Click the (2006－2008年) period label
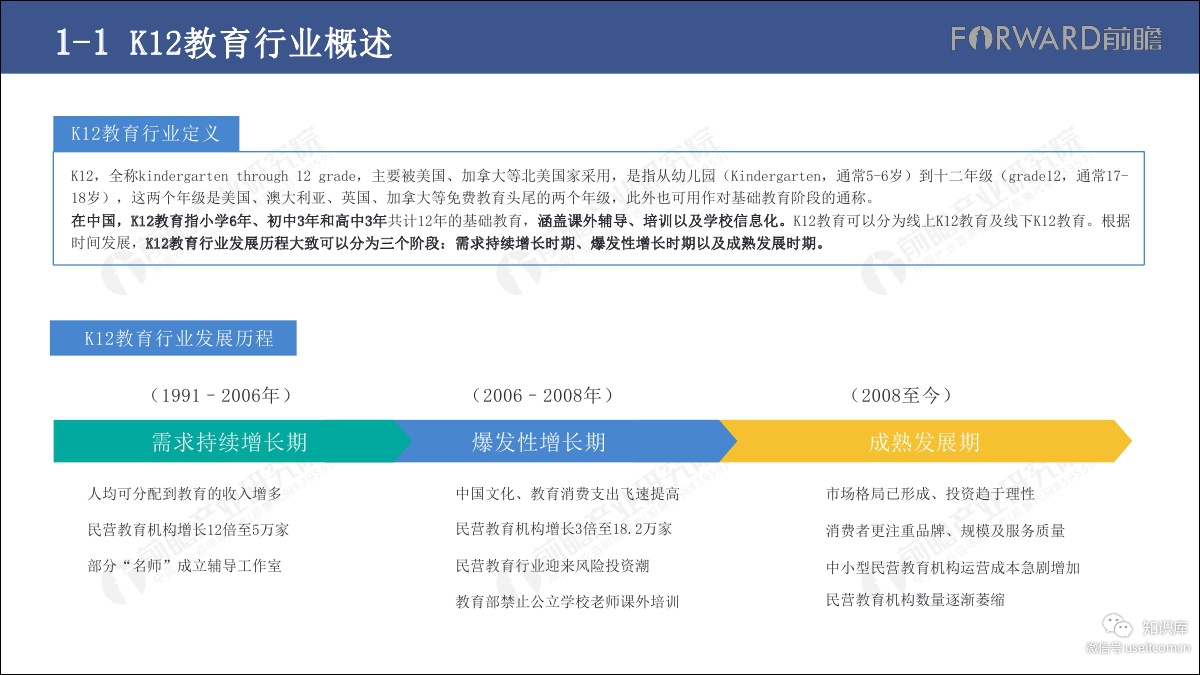This screenshot has height=675, width=1200. coord(541,395)
